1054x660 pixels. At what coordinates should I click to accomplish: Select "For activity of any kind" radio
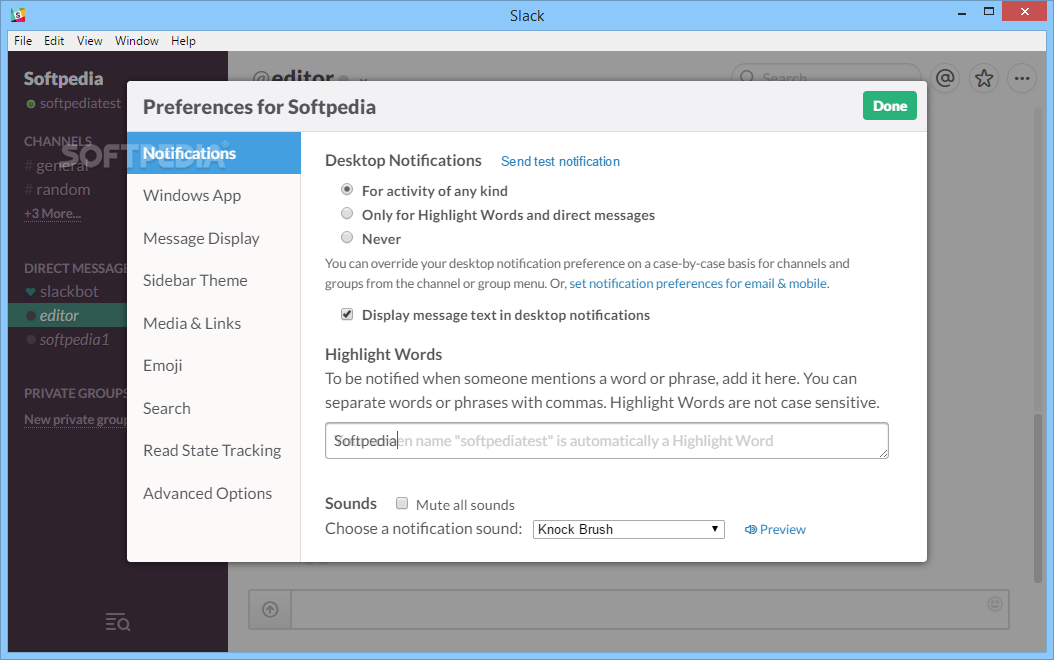tap(347, 190)
